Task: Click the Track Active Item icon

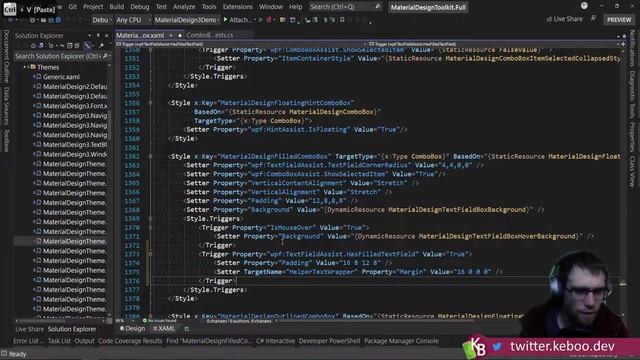Action: coord(87,45)
